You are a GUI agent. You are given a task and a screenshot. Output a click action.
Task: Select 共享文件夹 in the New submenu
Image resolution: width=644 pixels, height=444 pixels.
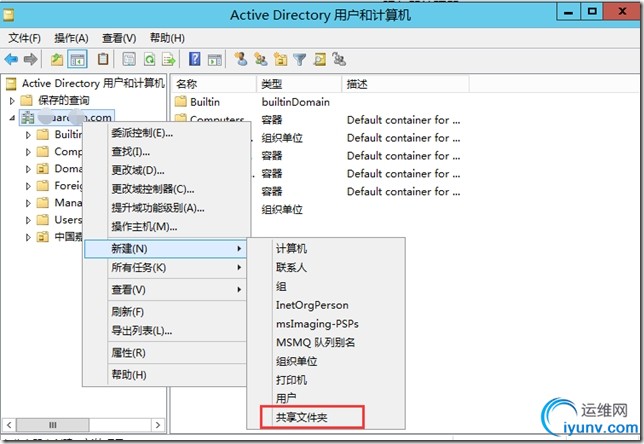click(327, 418)
